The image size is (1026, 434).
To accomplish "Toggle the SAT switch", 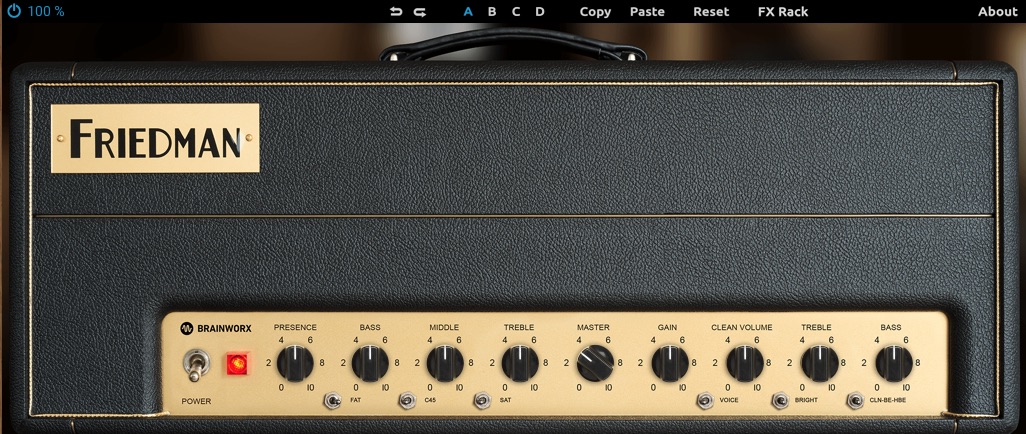I will tap(482, 400).
